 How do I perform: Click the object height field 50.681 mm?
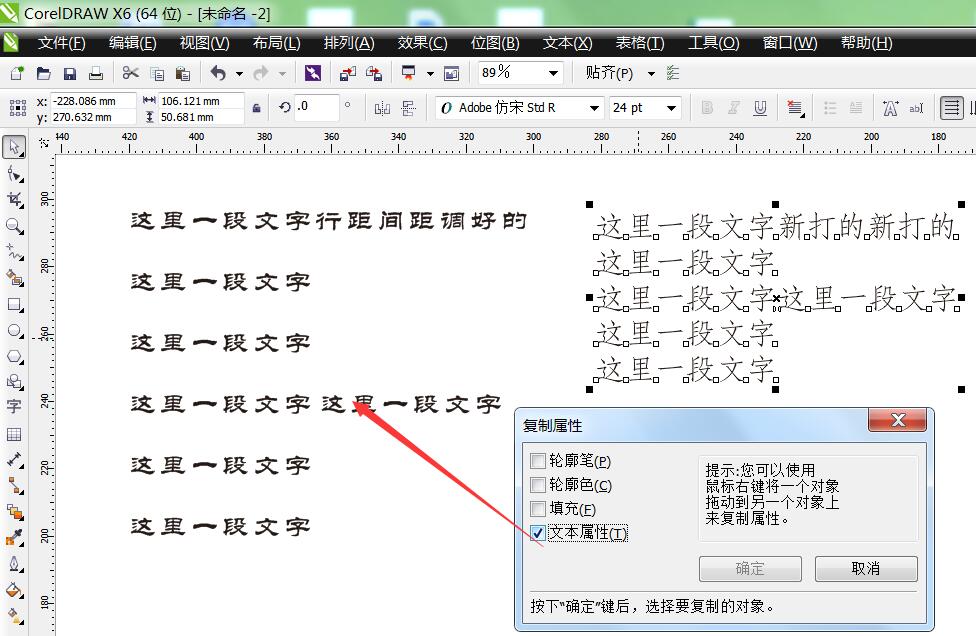[x=200, y=117]
